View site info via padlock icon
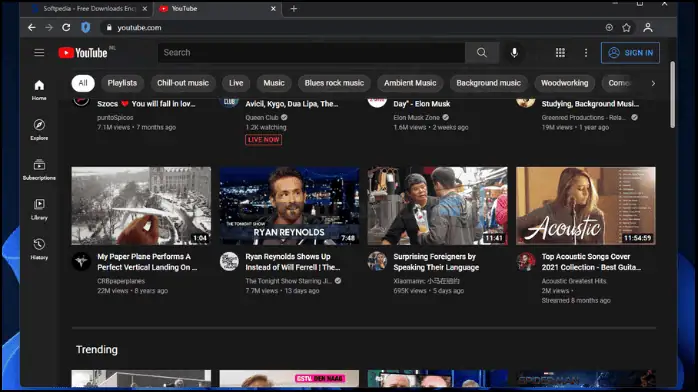The width and height of the screenshot is (698, 392). pos(109,28)
